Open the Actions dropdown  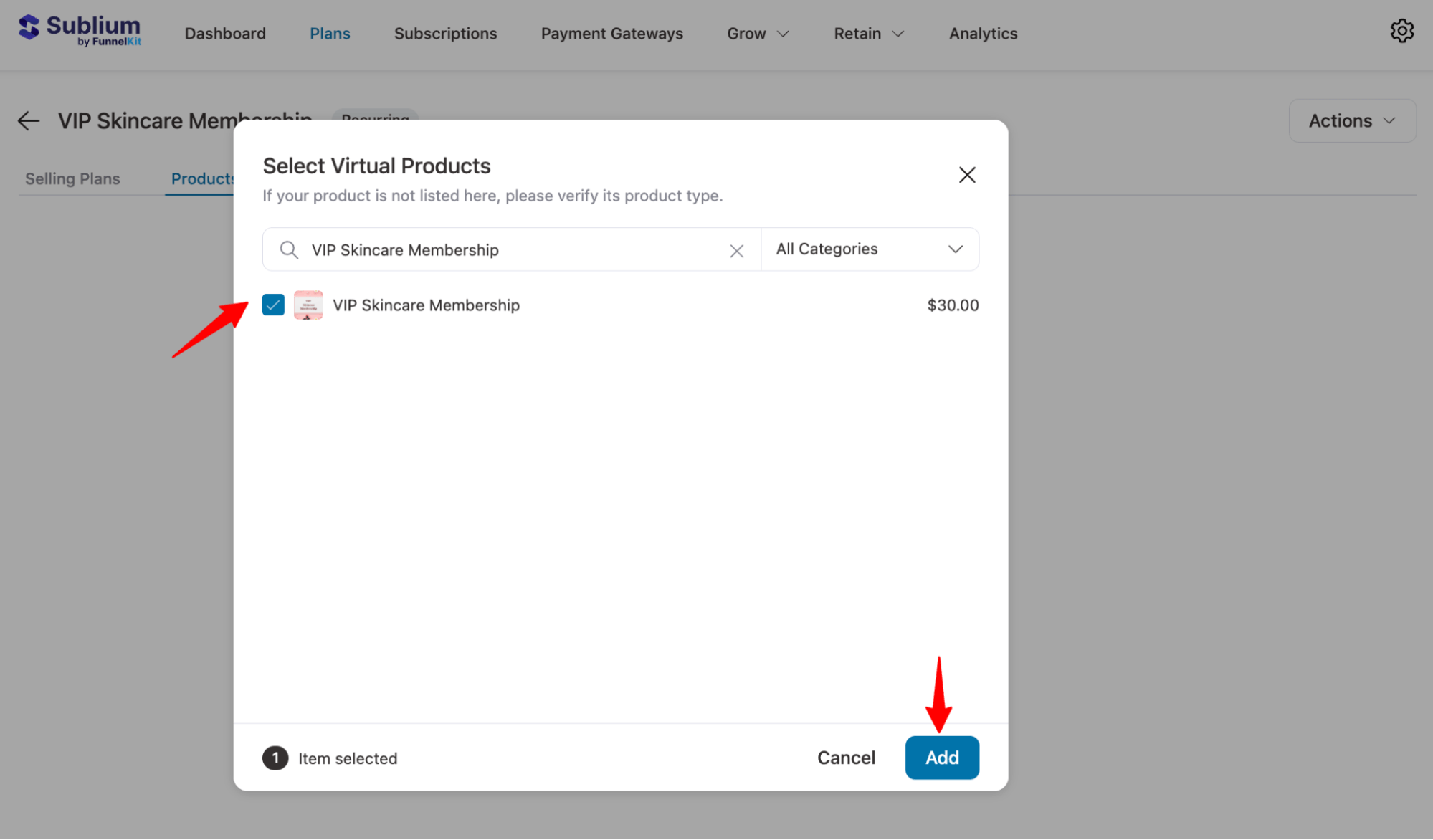coord(1351,120)
